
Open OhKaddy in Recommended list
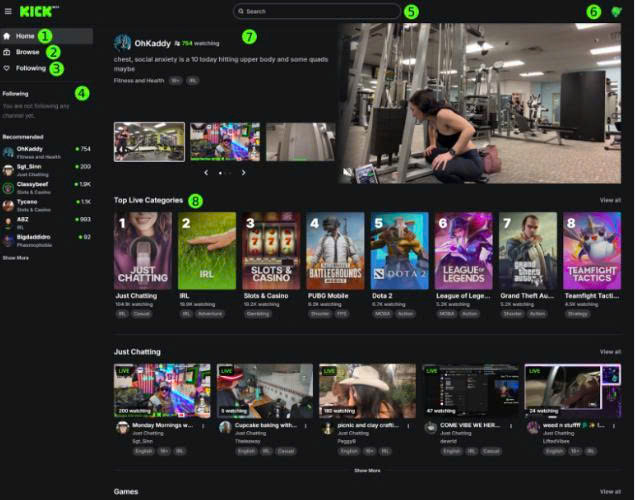click(47, 153)
